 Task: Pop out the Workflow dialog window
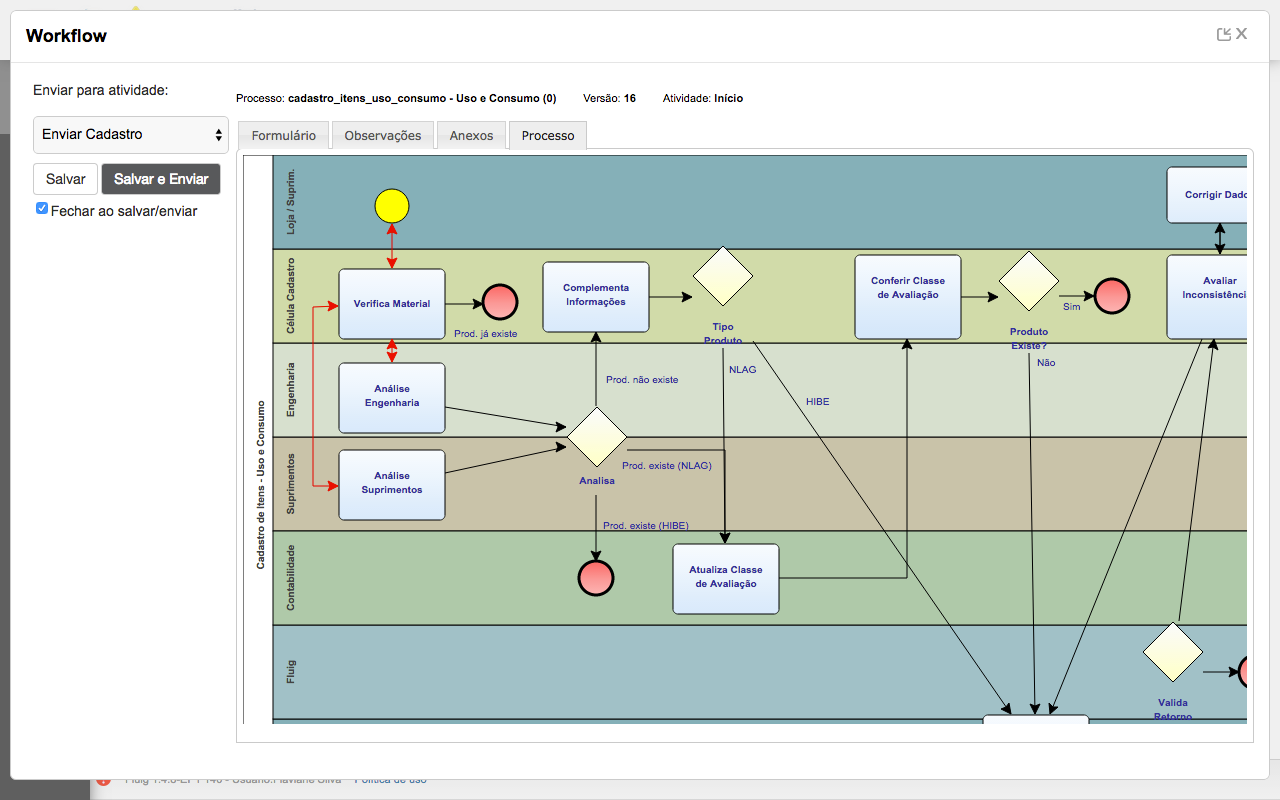[x=1223, y=34]
